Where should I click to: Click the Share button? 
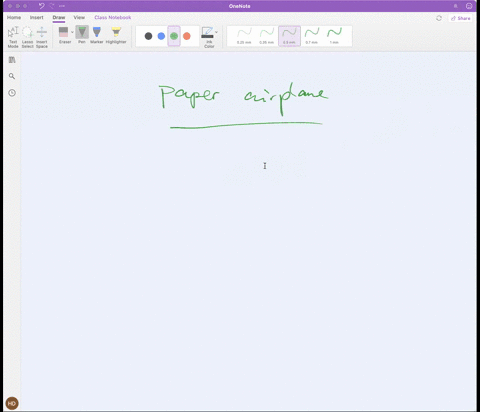pos(461,18)
